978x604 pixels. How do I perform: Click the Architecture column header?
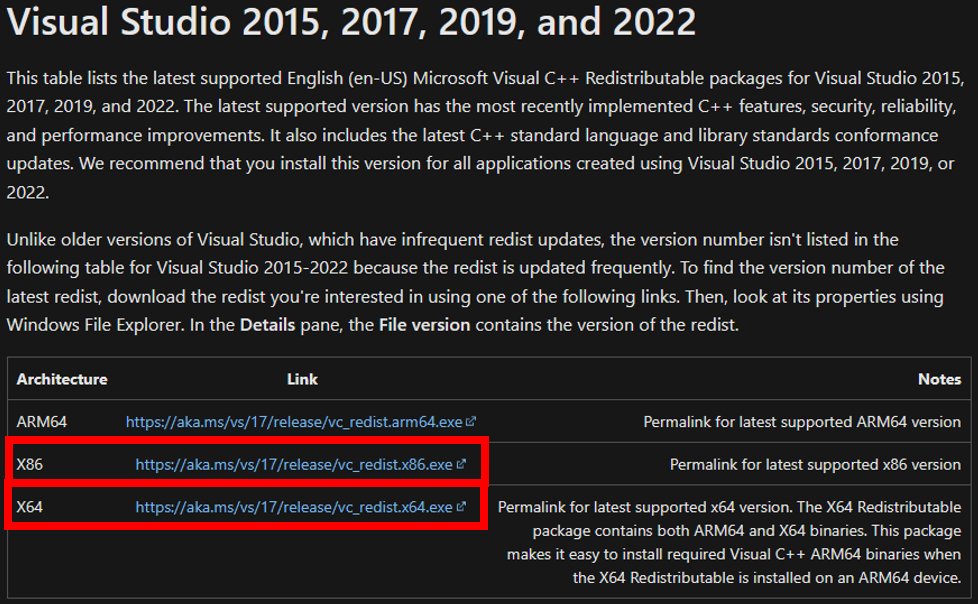62,379
